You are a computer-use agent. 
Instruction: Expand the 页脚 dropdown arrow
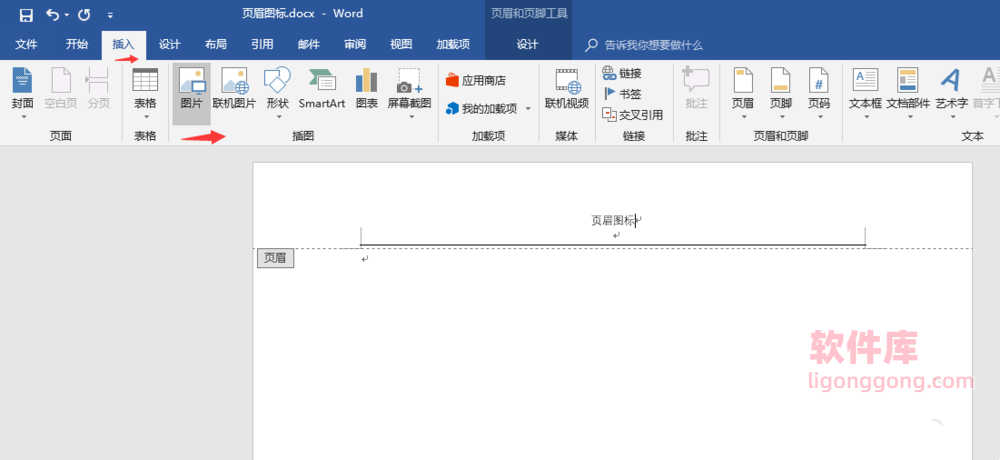[x=781, y=117]
